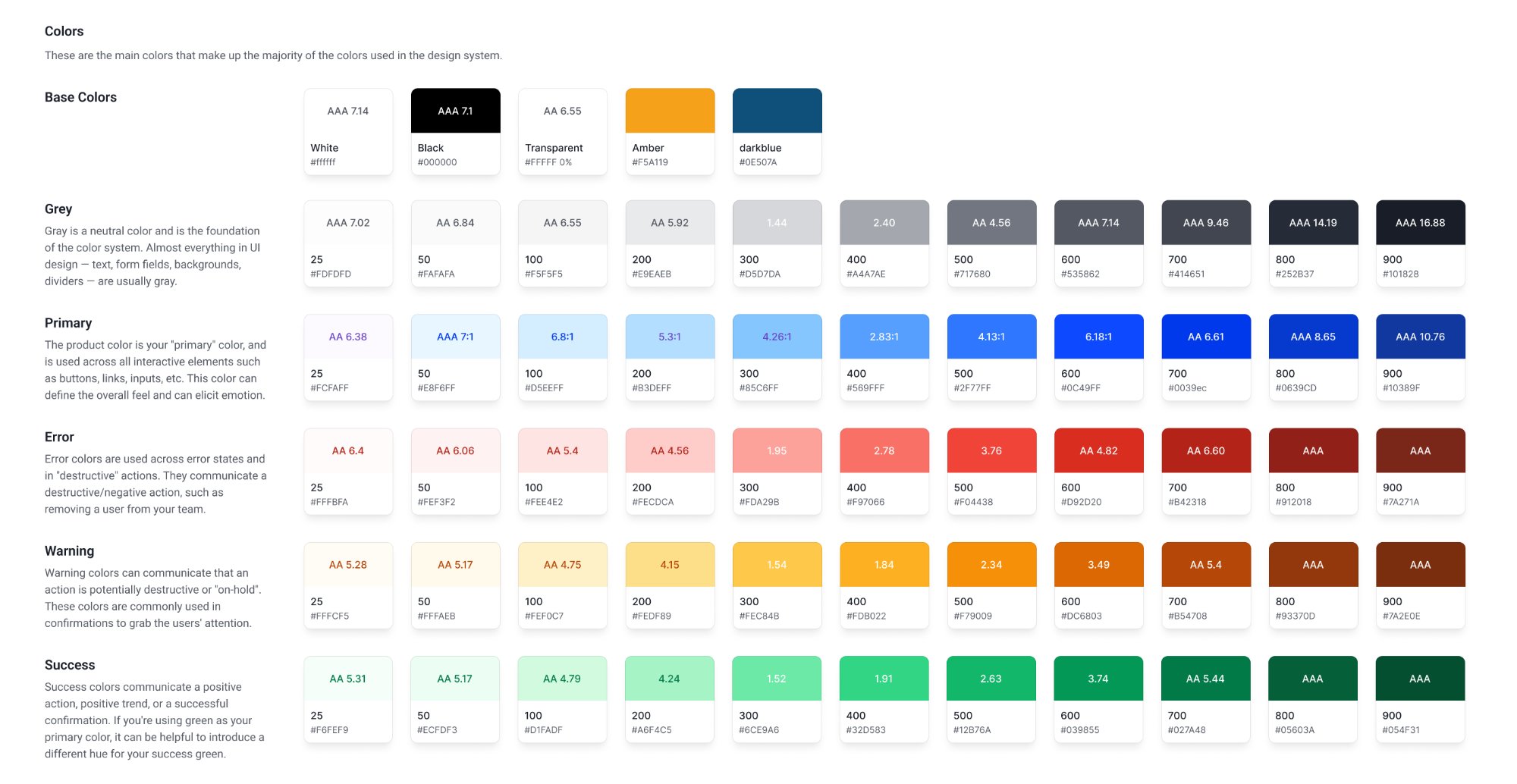Screen dimensions: 1517x784
Task: Pick the Black base color swatch
Action: coord(455,111)
